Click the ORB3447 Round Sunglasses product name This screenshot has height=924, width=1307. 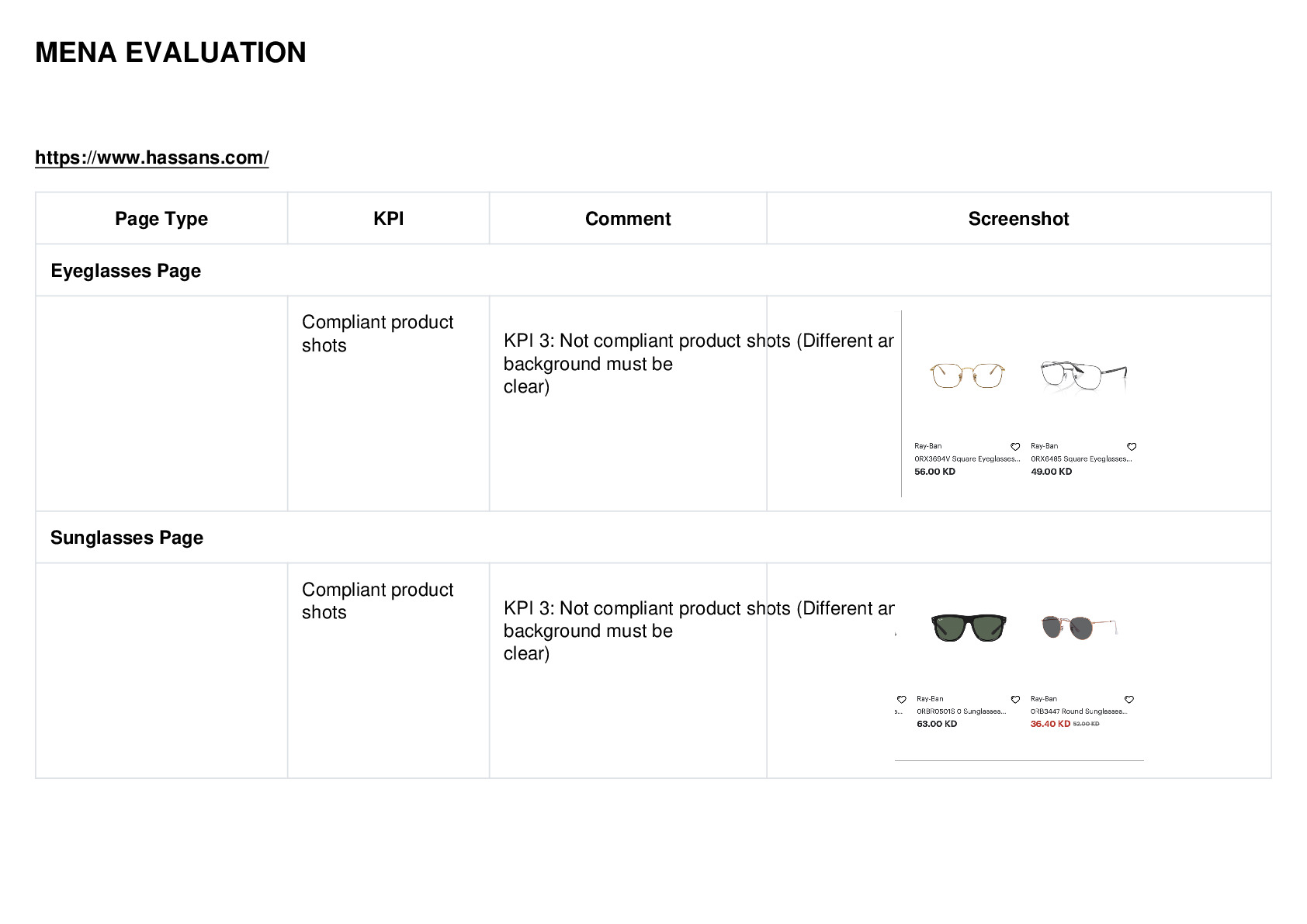coord(1079,711)
